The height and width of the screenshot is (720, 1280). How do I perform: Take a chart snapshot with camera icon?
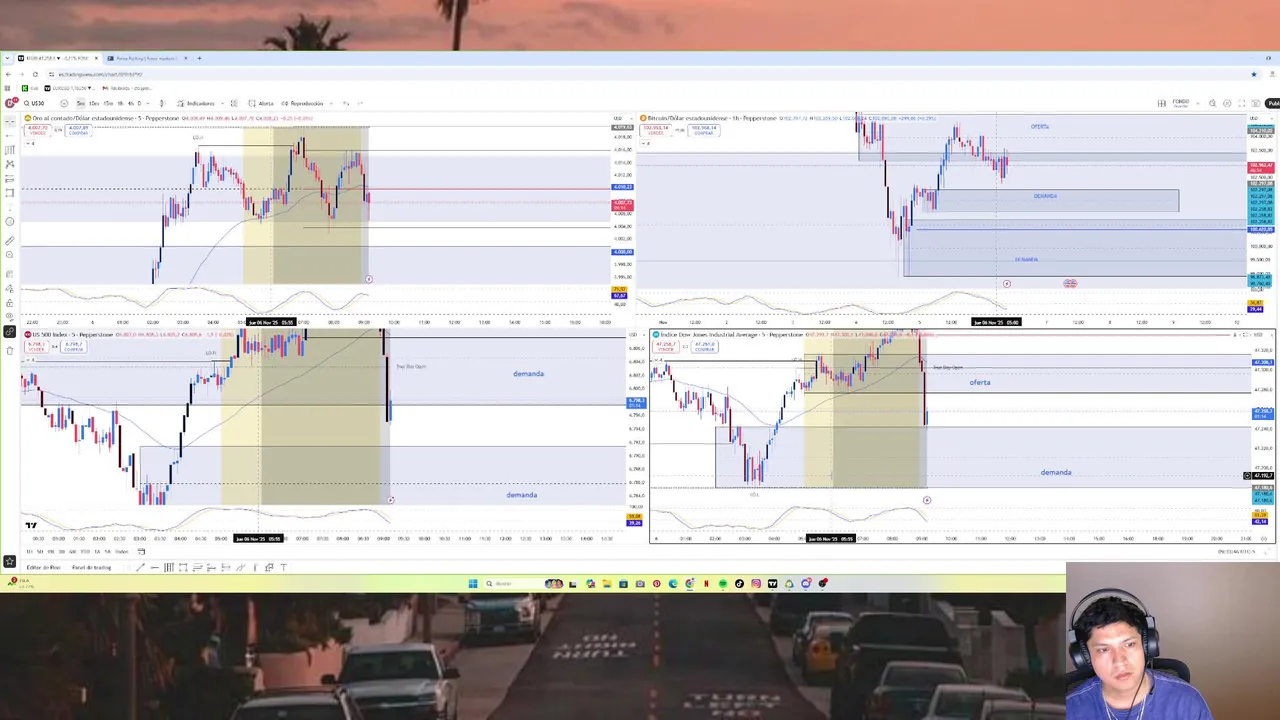tap(1255, 103)
